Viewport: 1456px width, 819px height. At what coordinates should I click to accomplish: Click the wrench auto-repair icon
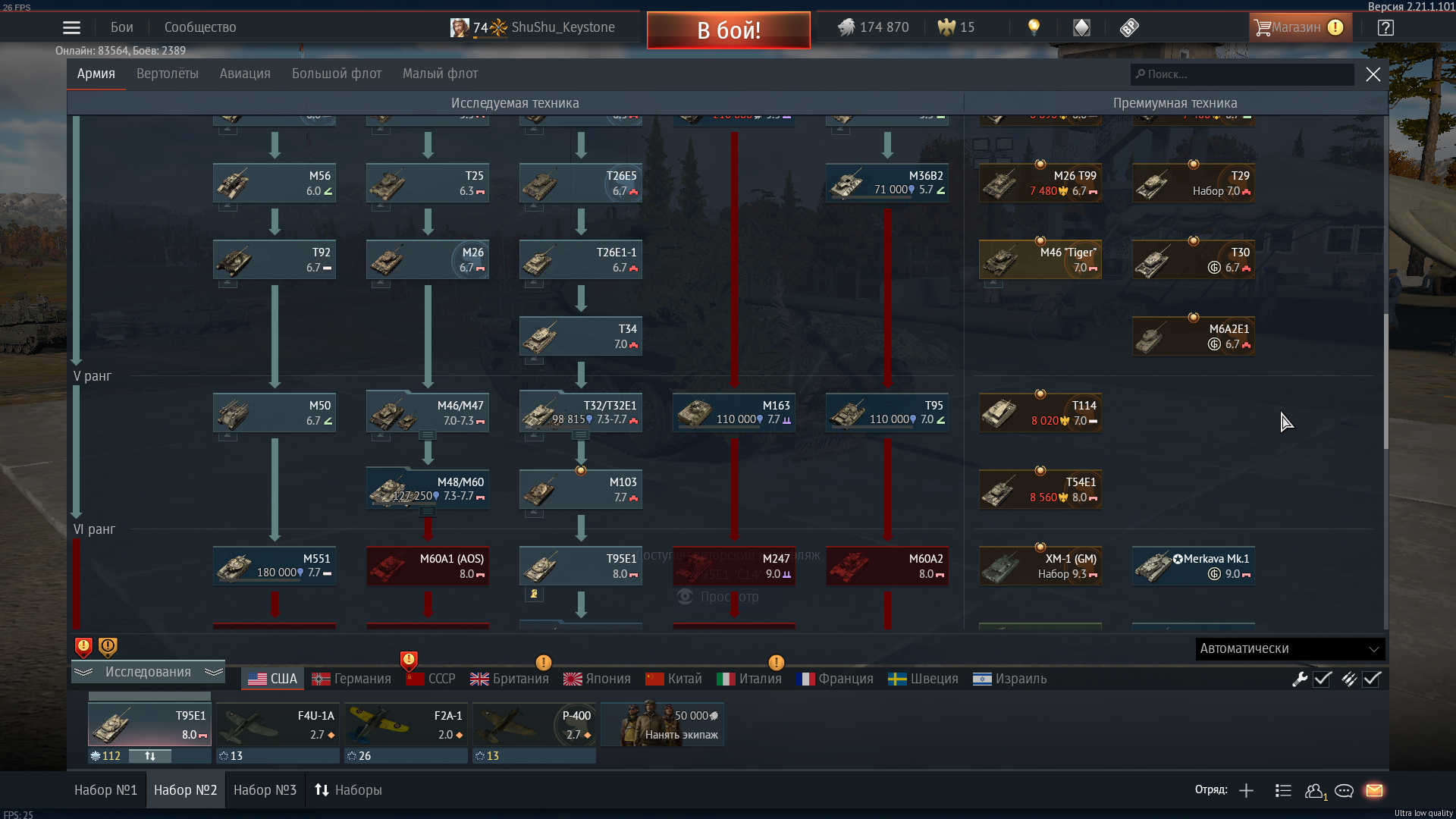pyautogui.click(x=1300, y=679)
